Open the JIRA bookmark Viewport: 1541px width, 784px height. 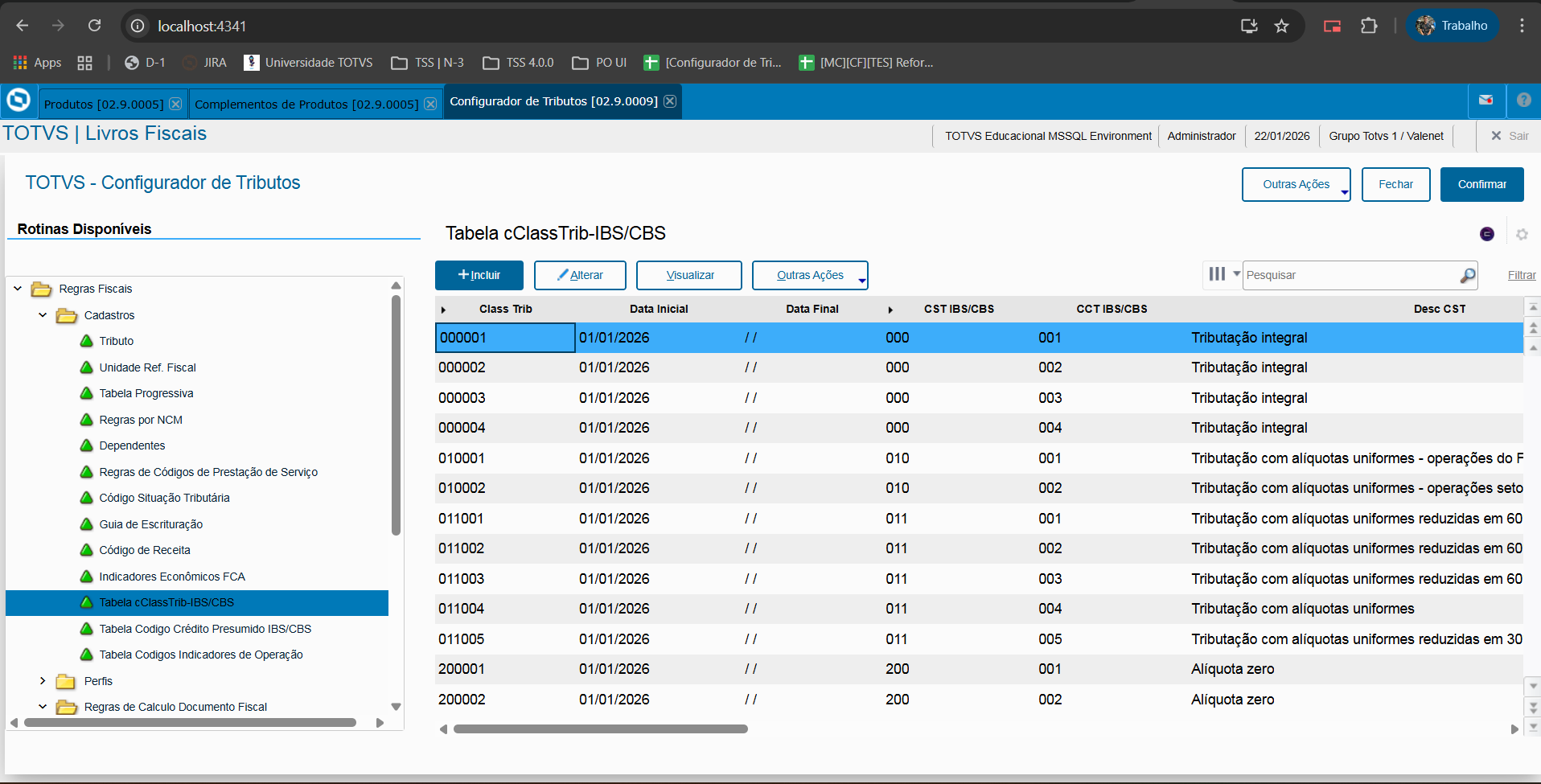pyautogui.click(x=205, y=63)
